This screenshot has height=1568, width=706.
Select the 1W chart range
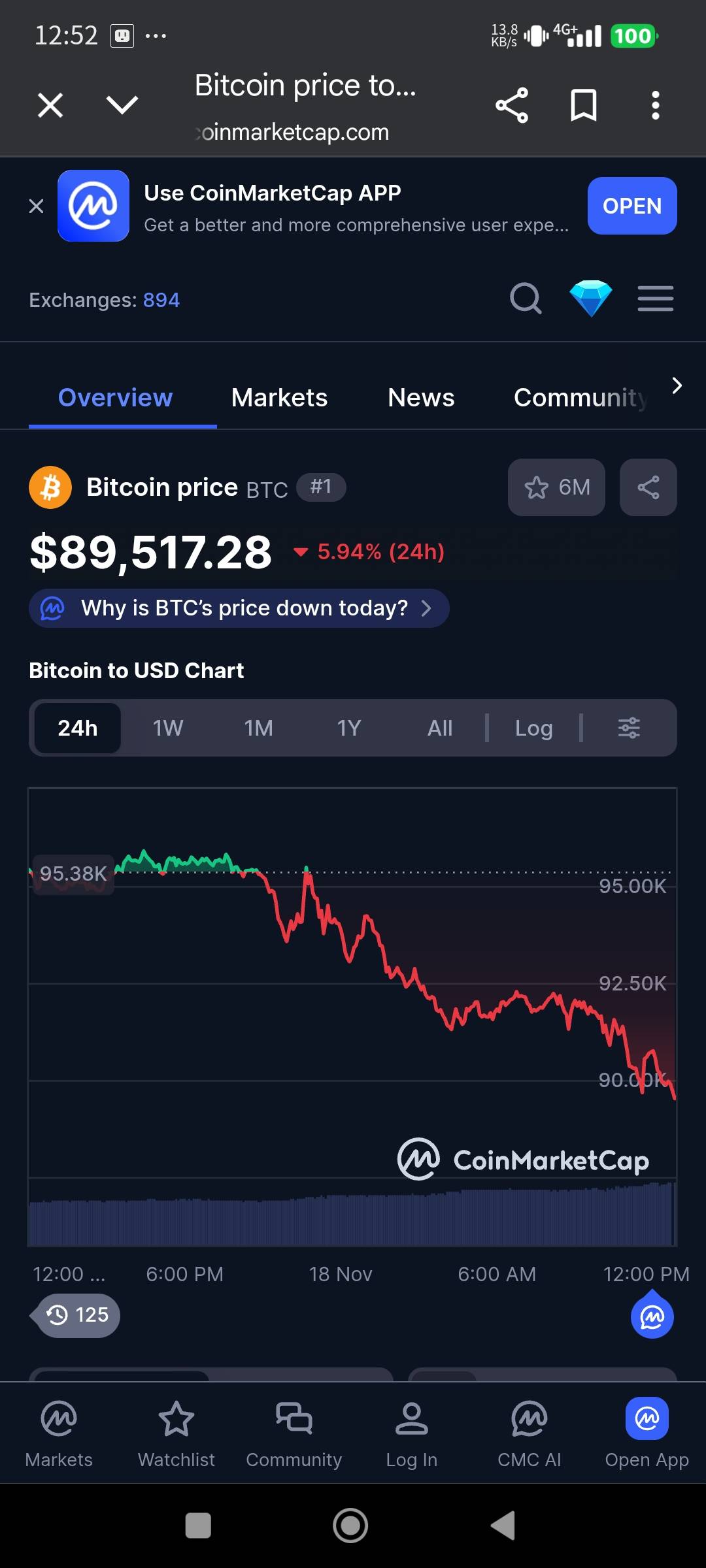[168, 728]
